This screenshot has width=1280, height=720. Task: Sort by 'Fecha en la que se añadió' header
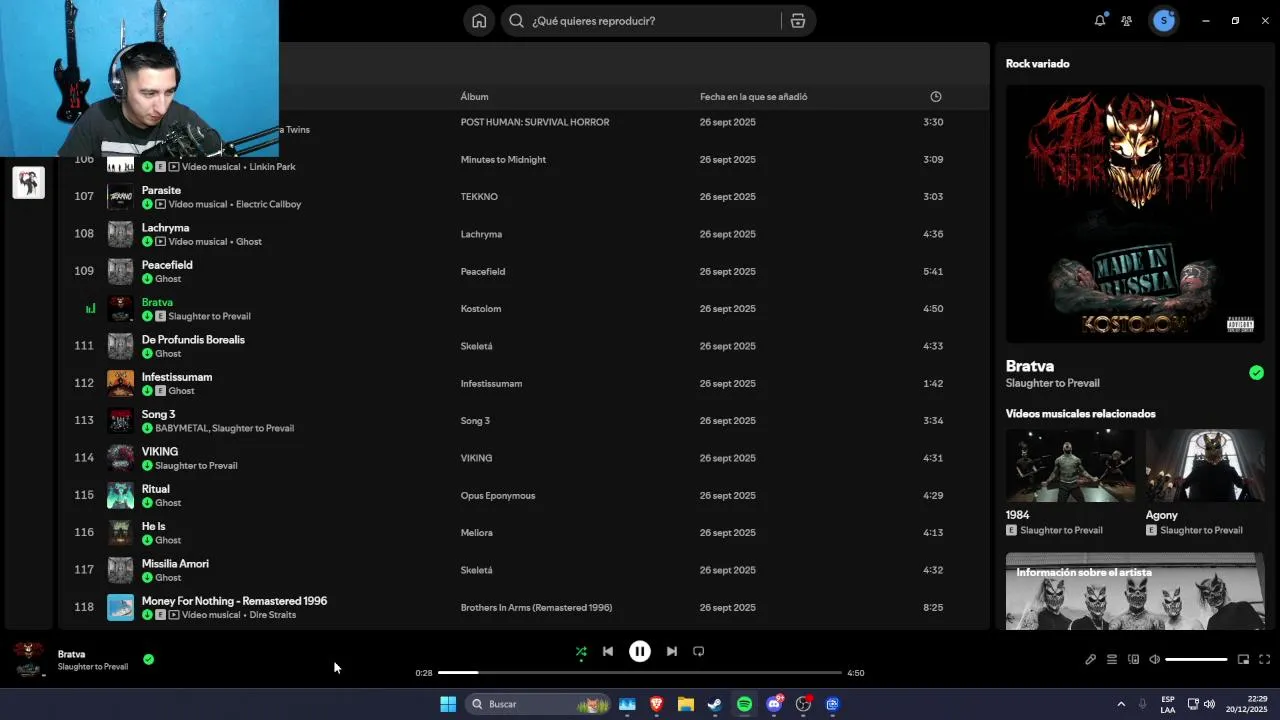pyautogui.click(x=754, y=97)
